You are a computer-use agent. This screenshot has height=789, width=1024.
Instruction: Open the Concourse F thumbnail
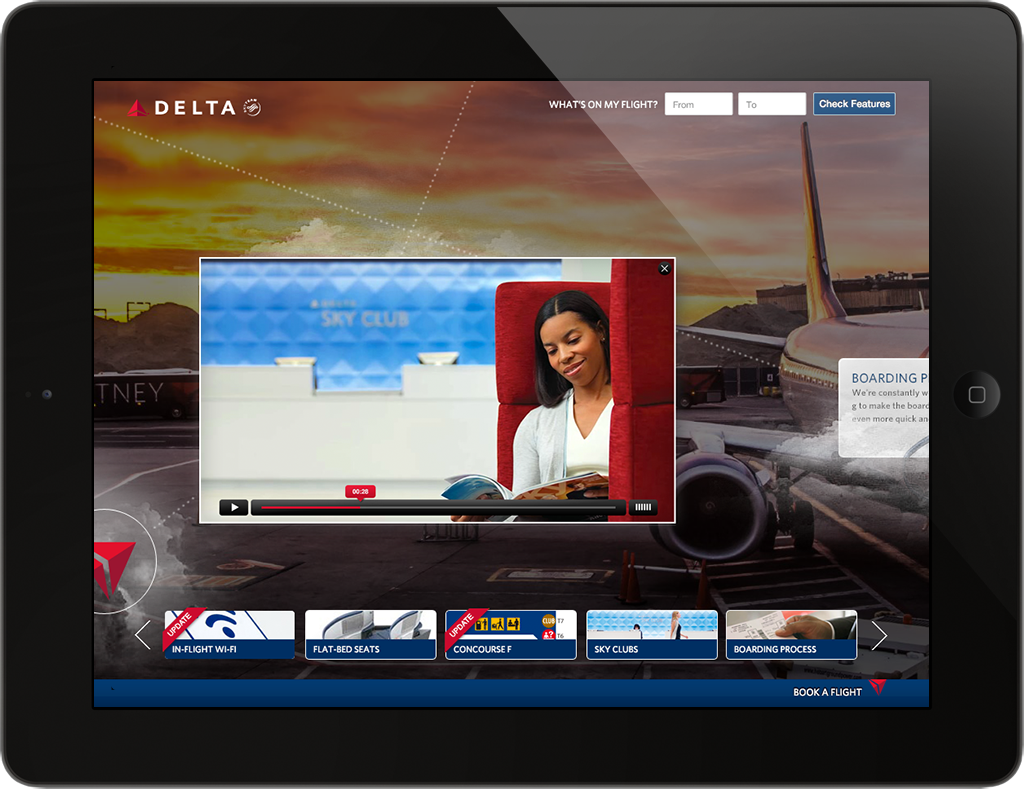pyautogui.click(x=511, y=634)
